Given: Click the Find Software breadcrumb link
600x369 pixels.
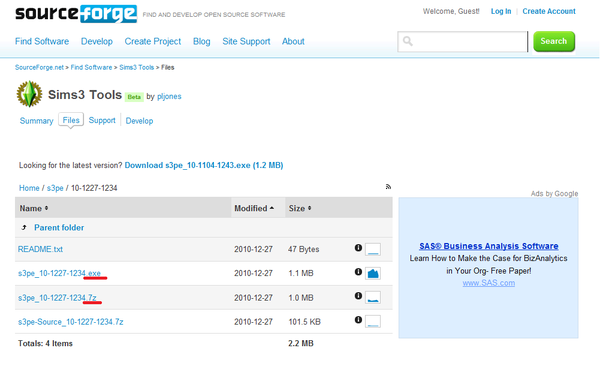Looking at the screenshot, I should pyautogui.click(x=91, y=67).
